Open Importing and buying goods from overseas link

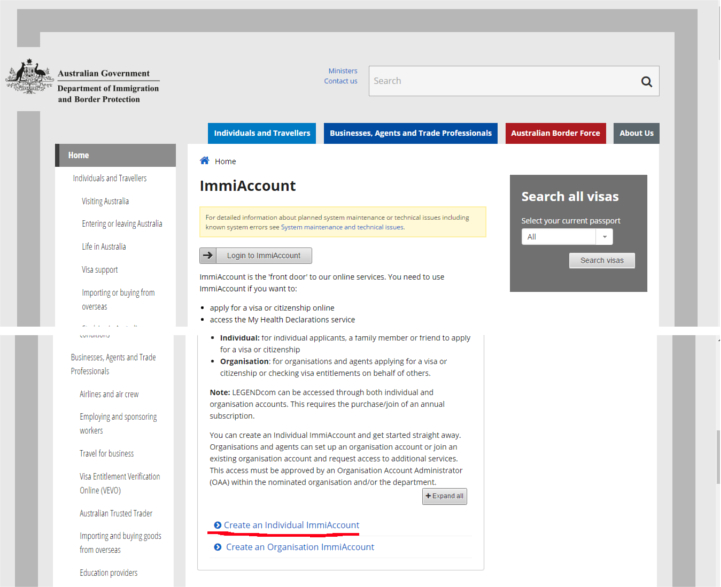click(120, 542)
